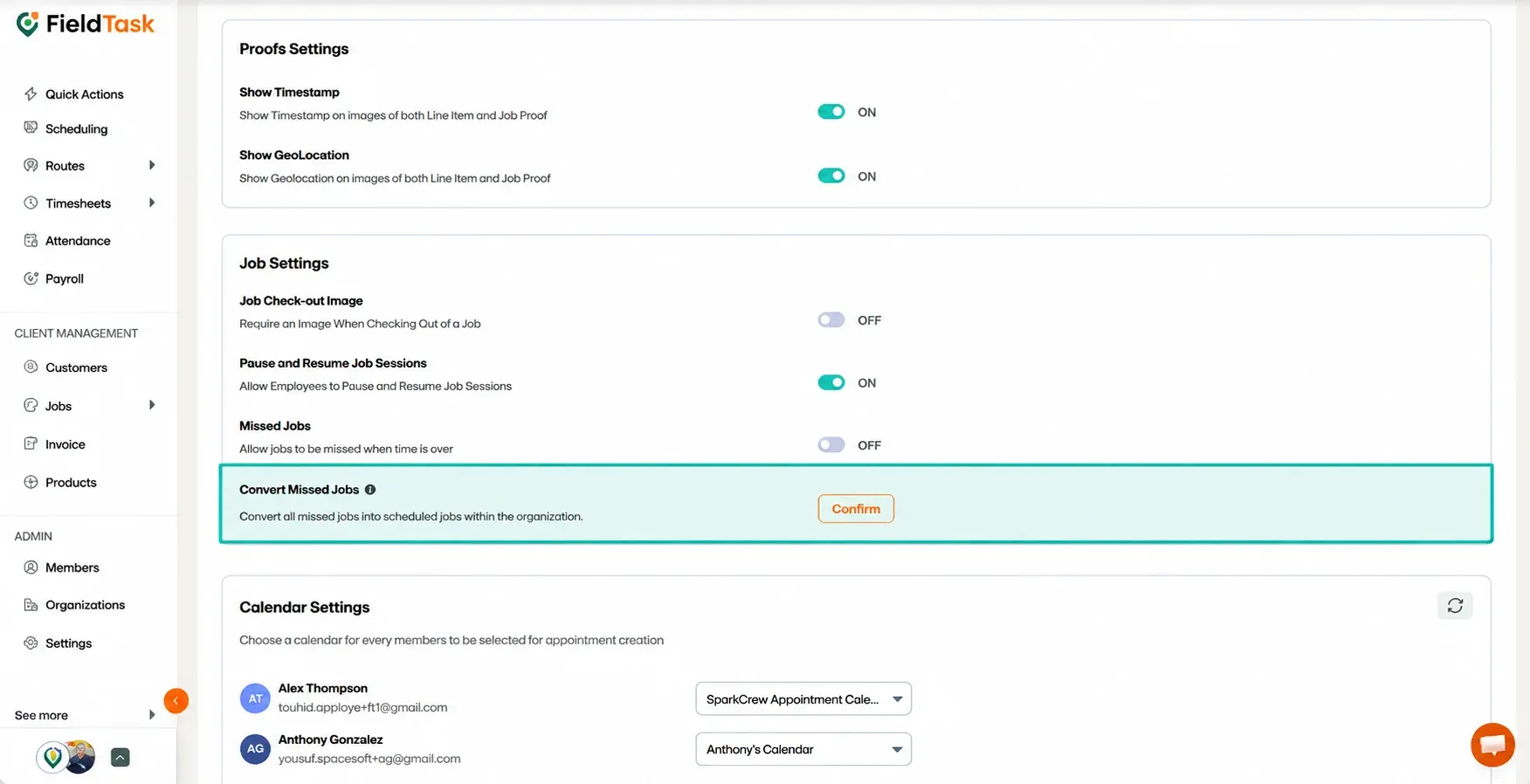The width and height of the screenshot is (1530, 784).
Task: Collapse the sidebar with the orange arrow
Action: click(176, 700)
